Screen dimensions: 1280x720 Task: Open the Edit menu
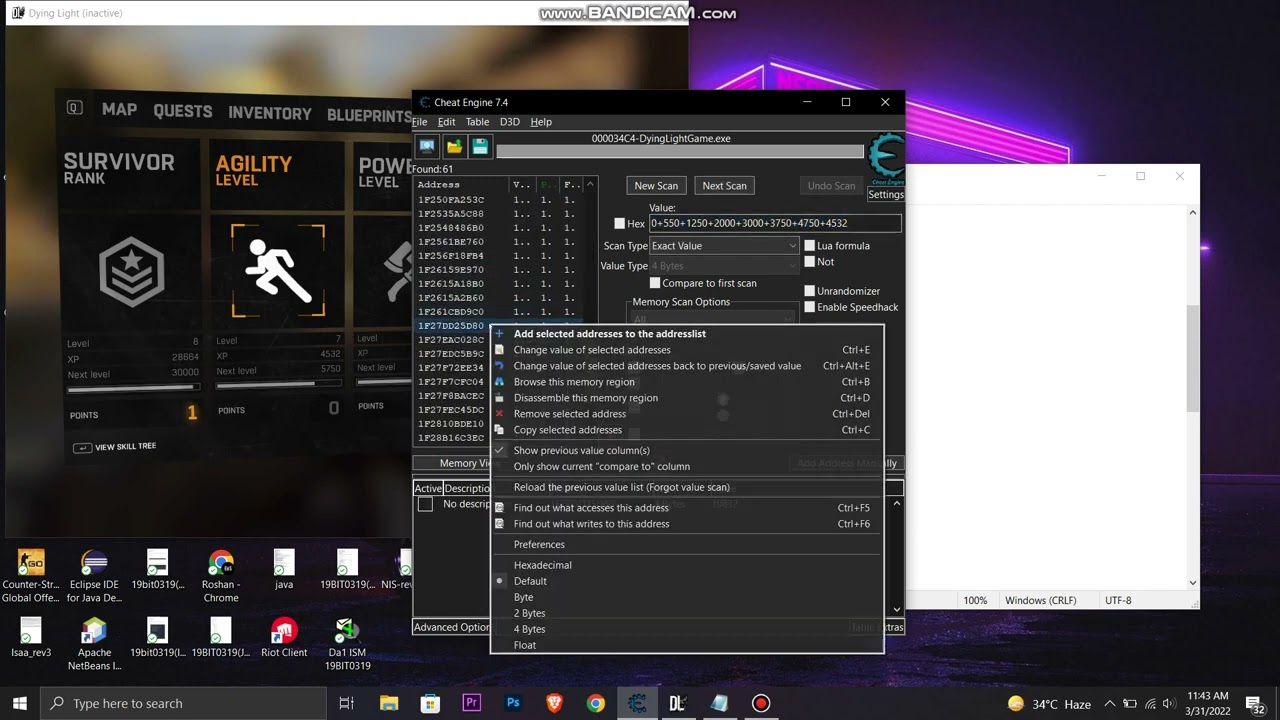coord(446,122)
